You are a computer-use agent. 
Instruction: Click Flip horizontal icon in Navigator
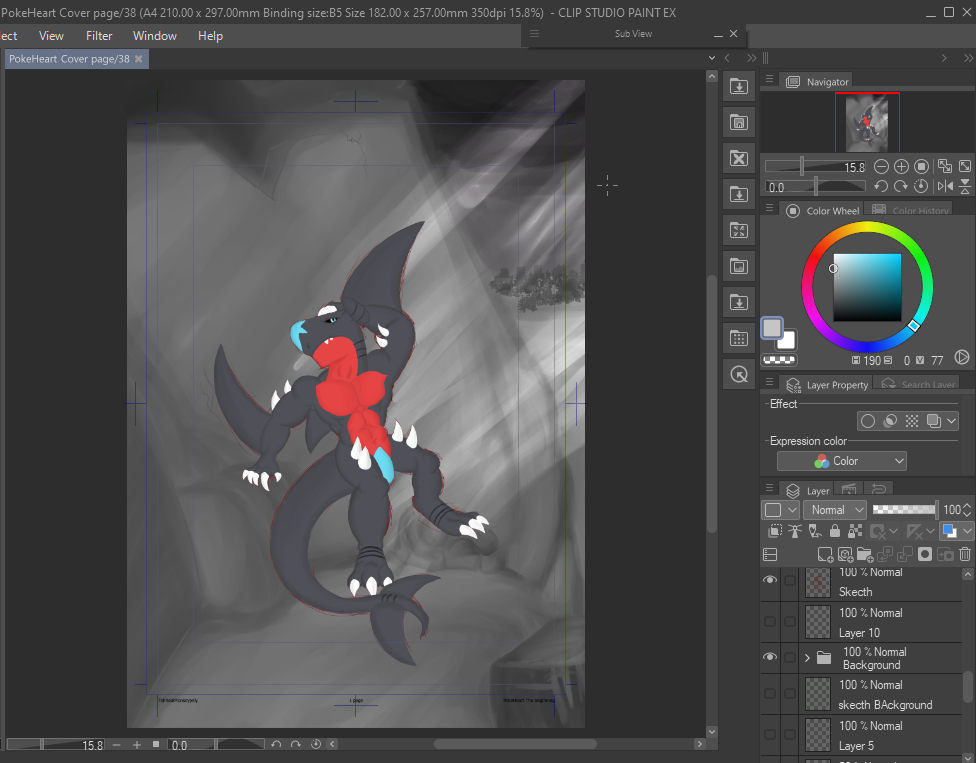pyautogui.click(x=945, y=186)
